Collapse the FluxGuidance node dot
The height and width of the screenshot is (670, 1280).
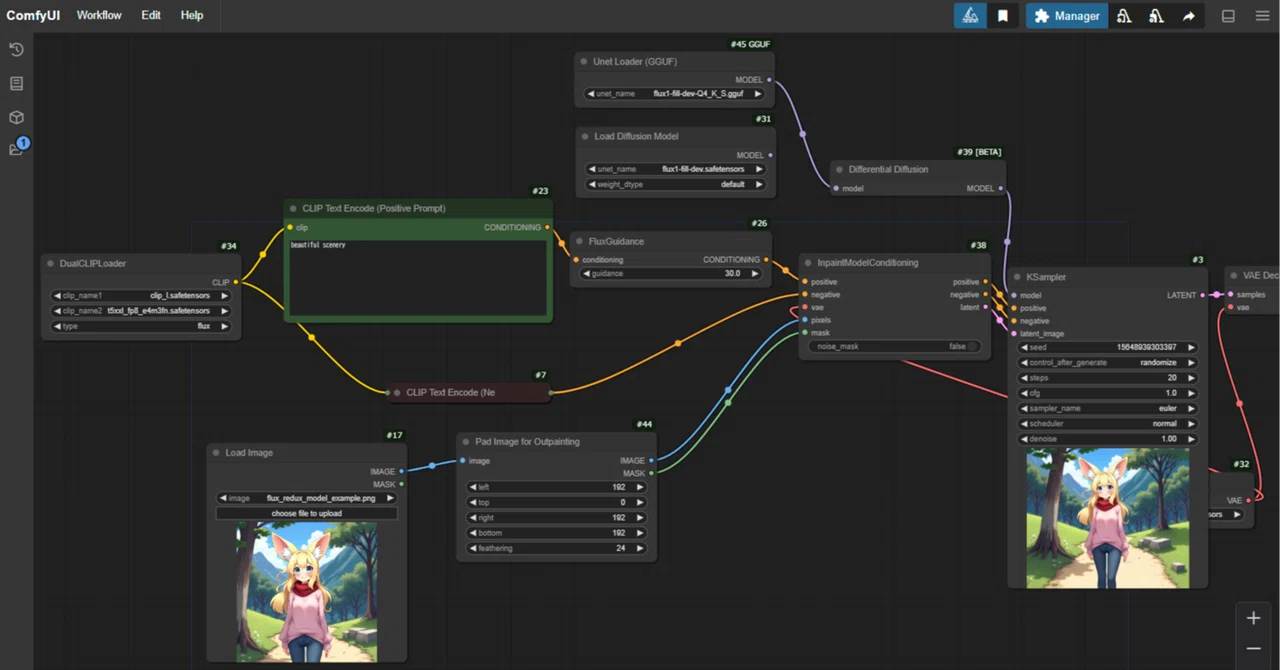tap(579, 242)
